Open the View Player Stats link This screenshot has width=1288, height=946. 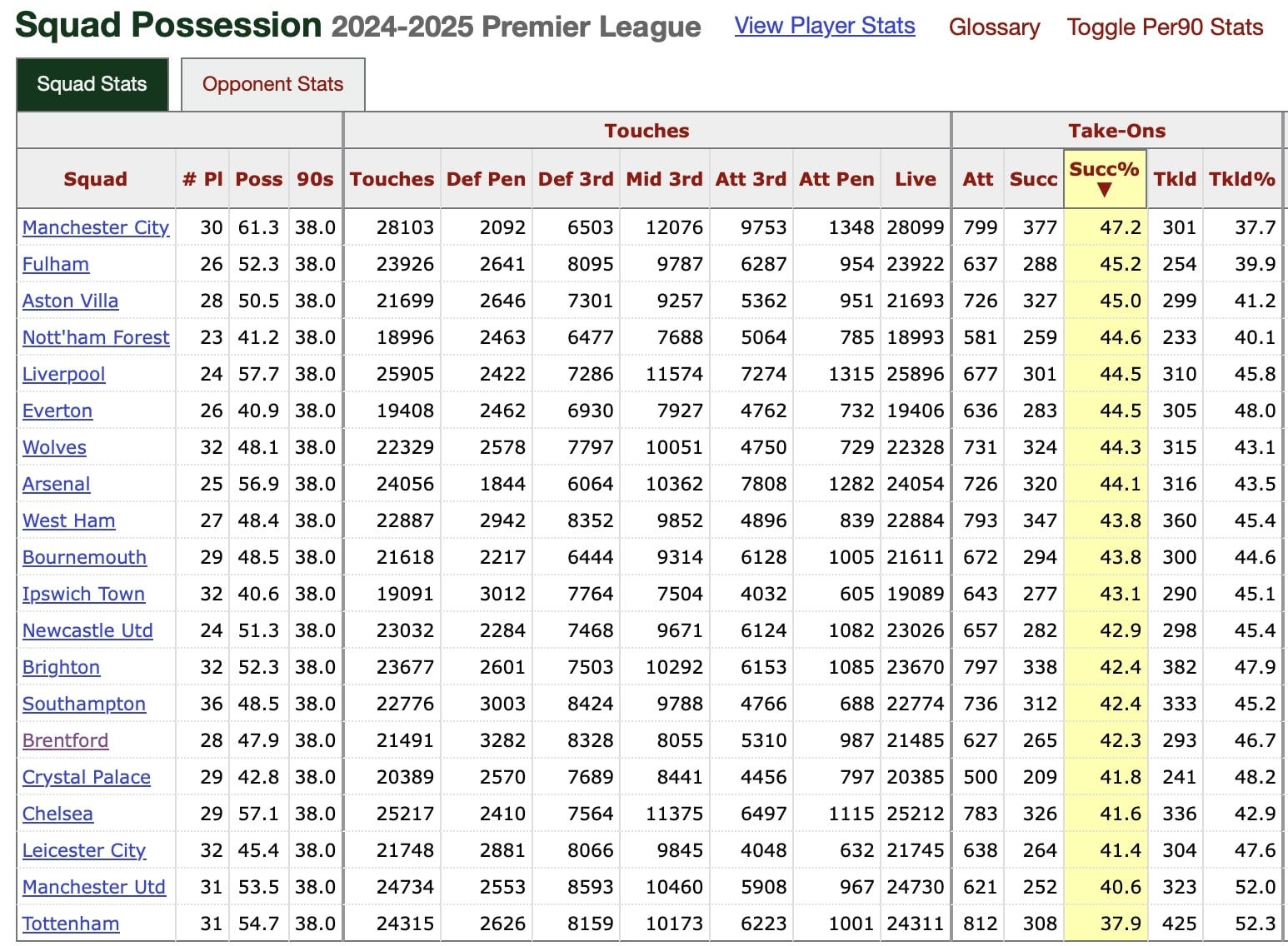tap(825, 26)
